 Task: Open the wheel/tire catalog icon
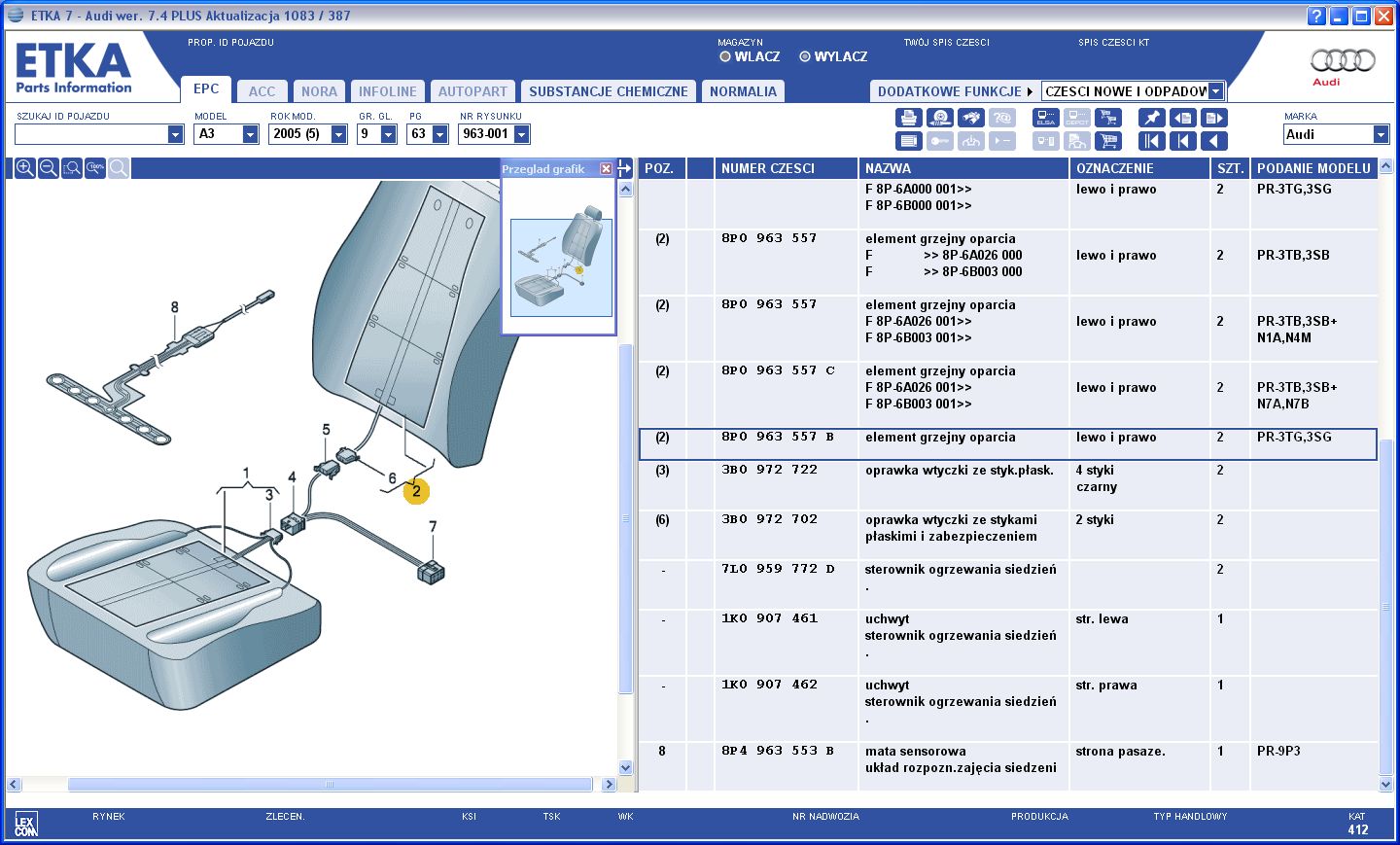[x=939, y=118]
